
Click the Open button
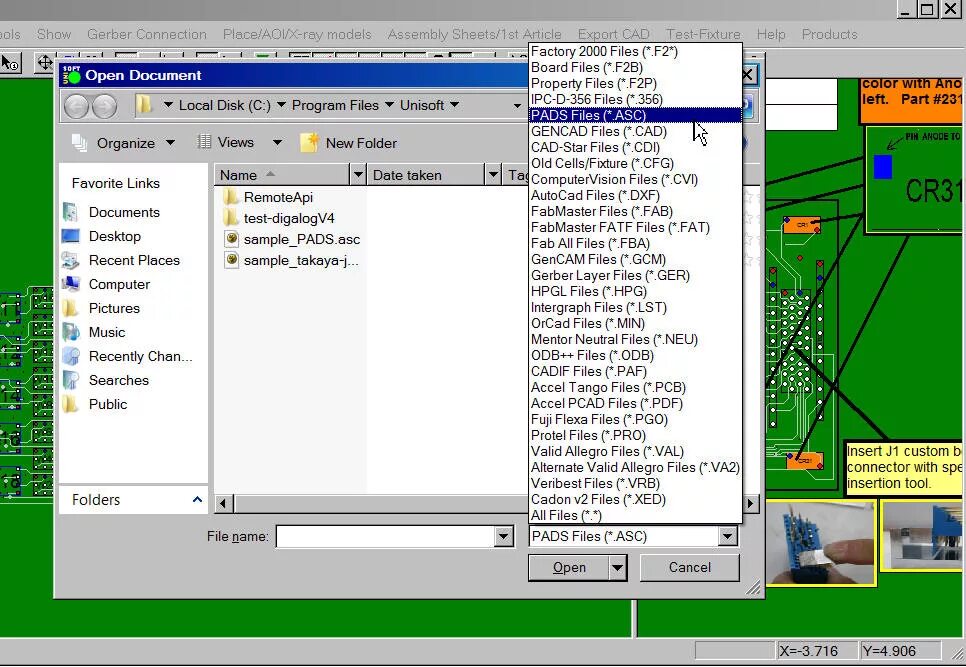pos(569,568)
